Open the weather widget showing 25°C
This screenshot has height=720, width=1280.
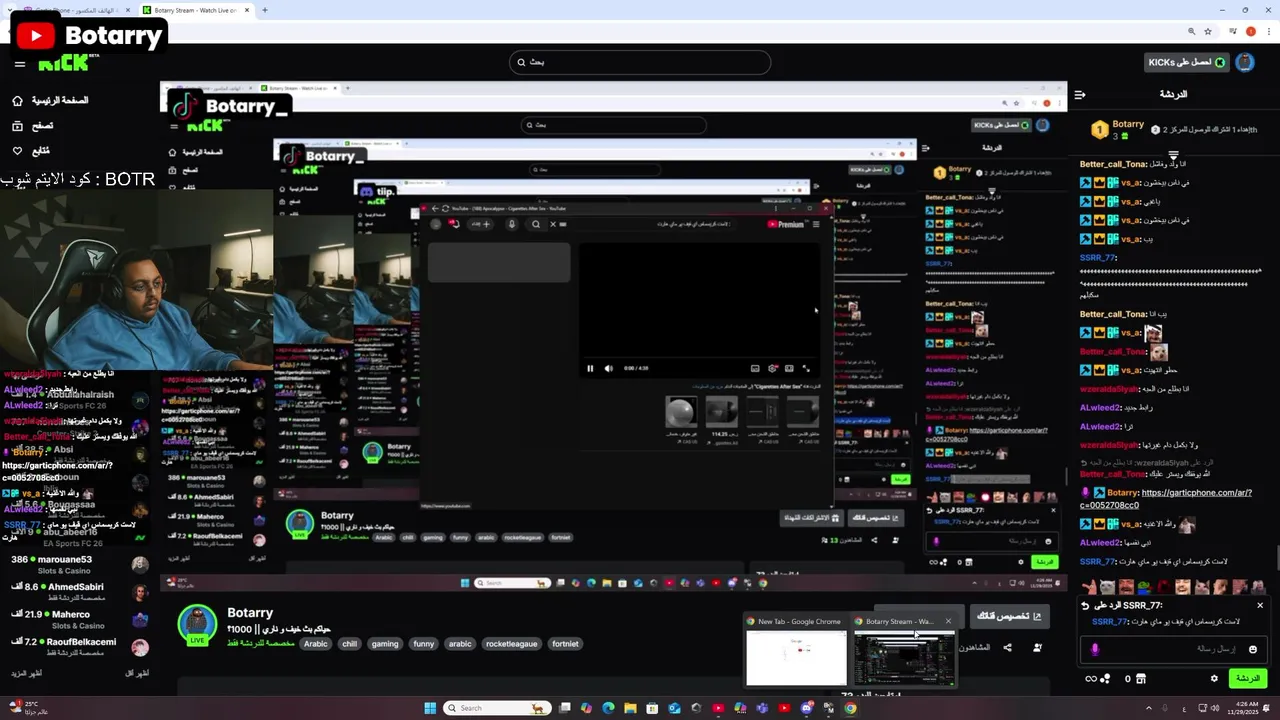(30, 708)
